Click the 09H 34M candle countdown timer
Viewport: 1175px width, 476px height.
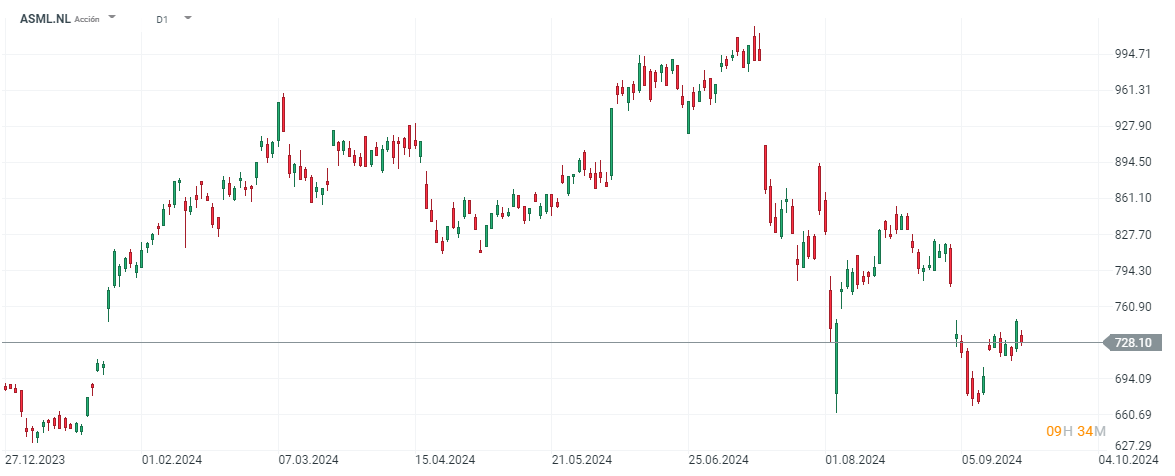pyautogui.click(x=1075, y=431)
